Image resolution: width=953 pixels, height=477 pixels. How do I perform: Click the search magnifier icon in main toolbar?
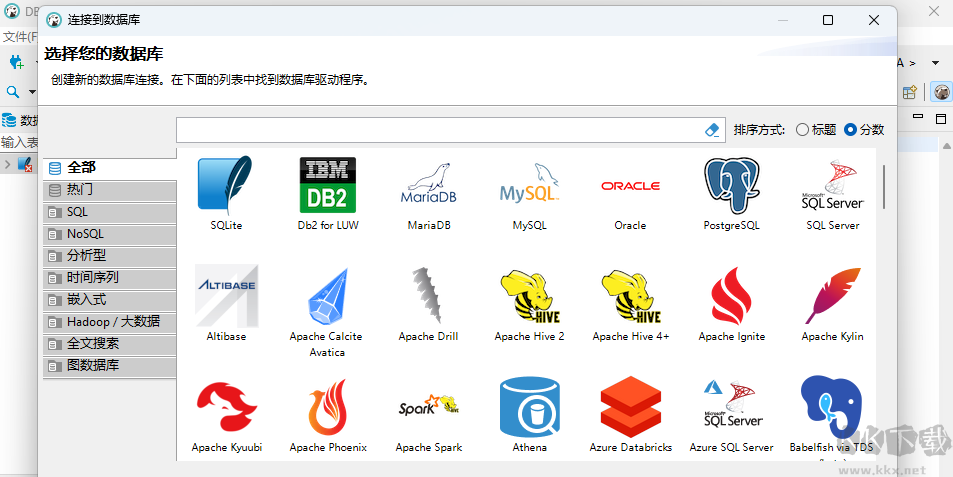(13, 92)
